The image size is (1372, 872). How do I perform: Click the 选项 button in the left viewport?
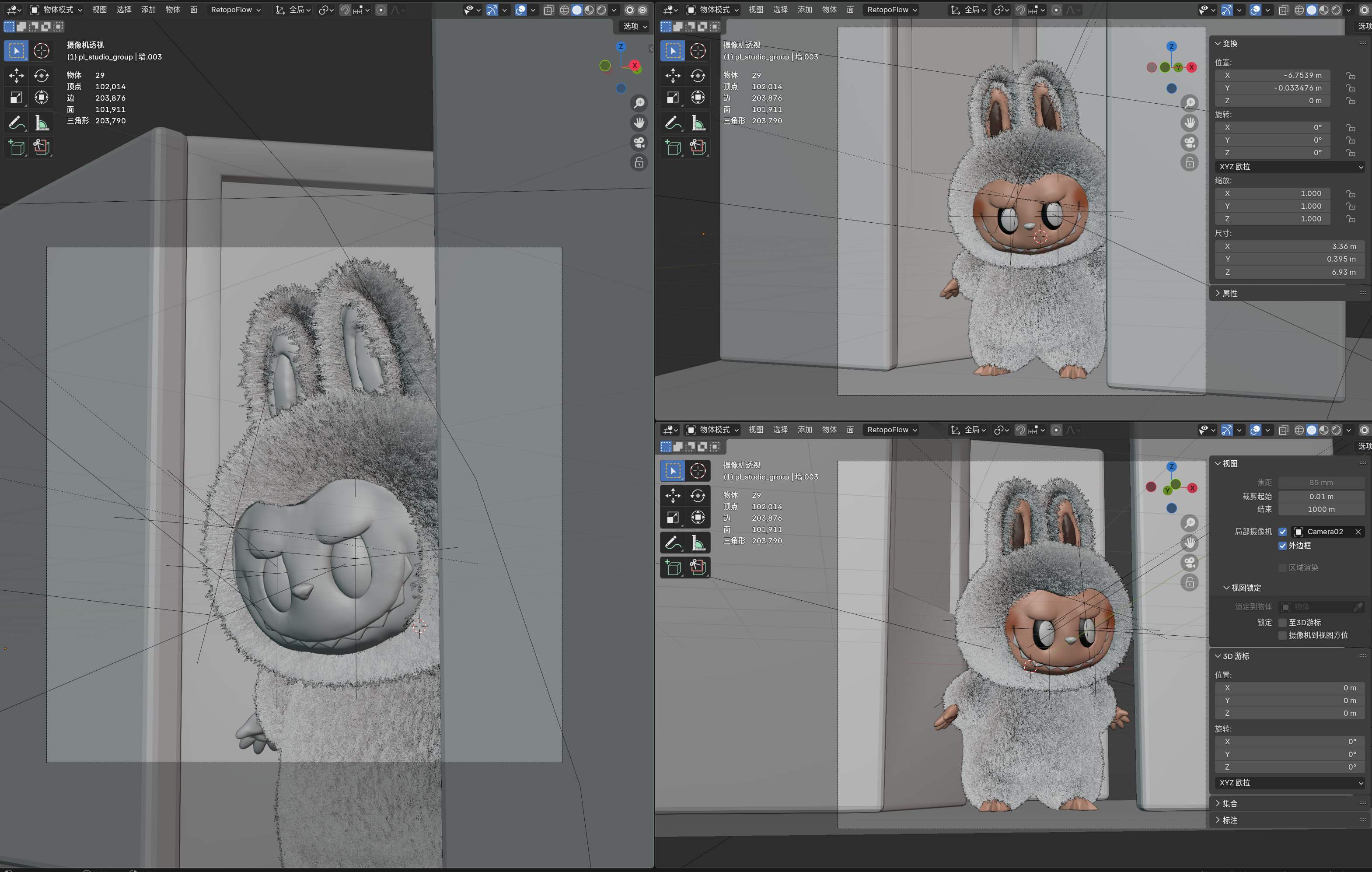point(634,26)
